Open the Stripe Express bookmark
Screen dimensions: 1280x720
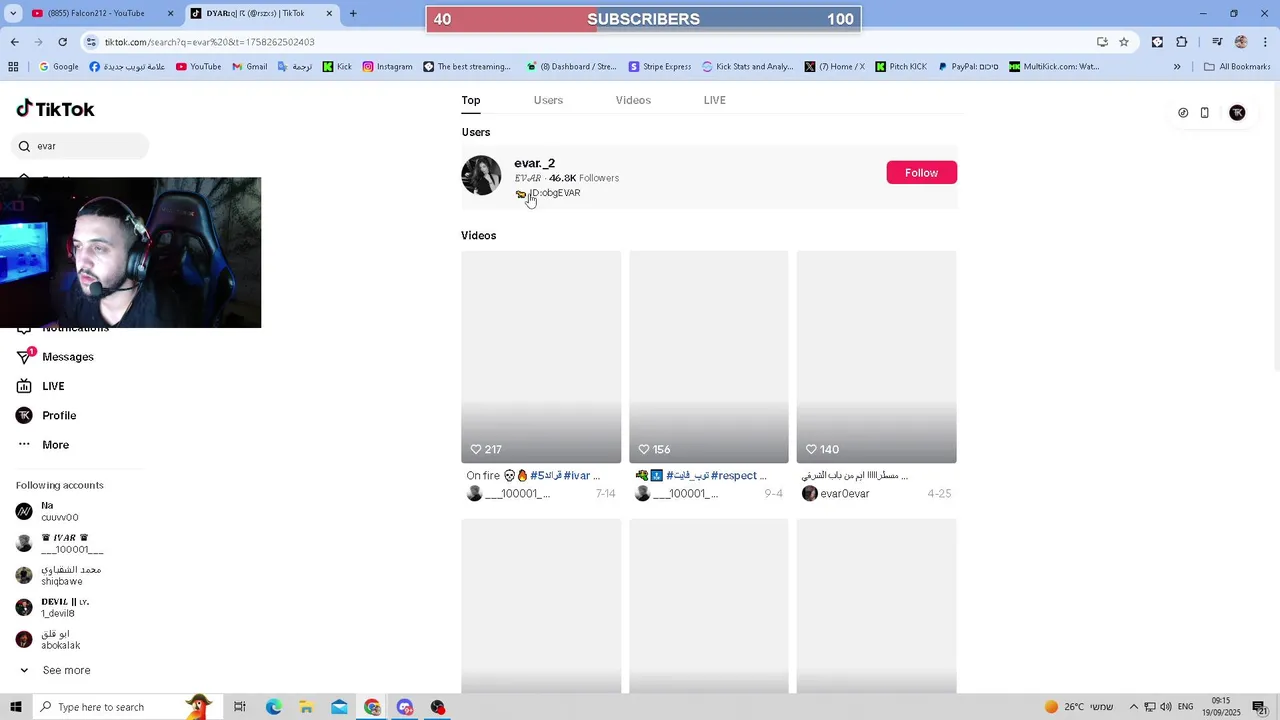pyautogui.click(x=660, y=67)
